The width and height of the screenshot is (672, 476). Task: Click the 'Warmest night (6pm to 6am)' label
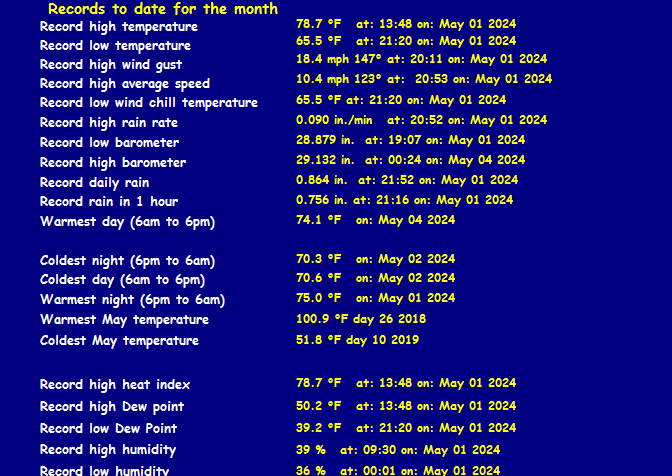(x=132, y=299)
